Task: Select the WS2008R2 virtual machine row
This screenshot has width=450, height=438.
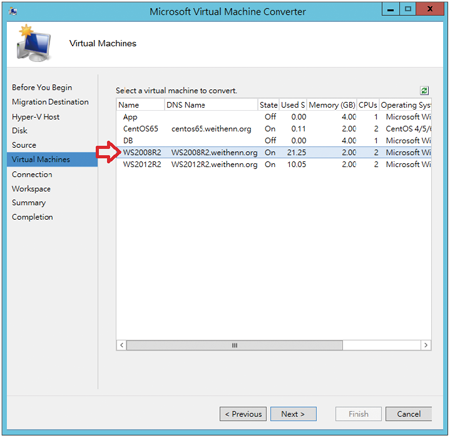Action: [x=274, y=153]
